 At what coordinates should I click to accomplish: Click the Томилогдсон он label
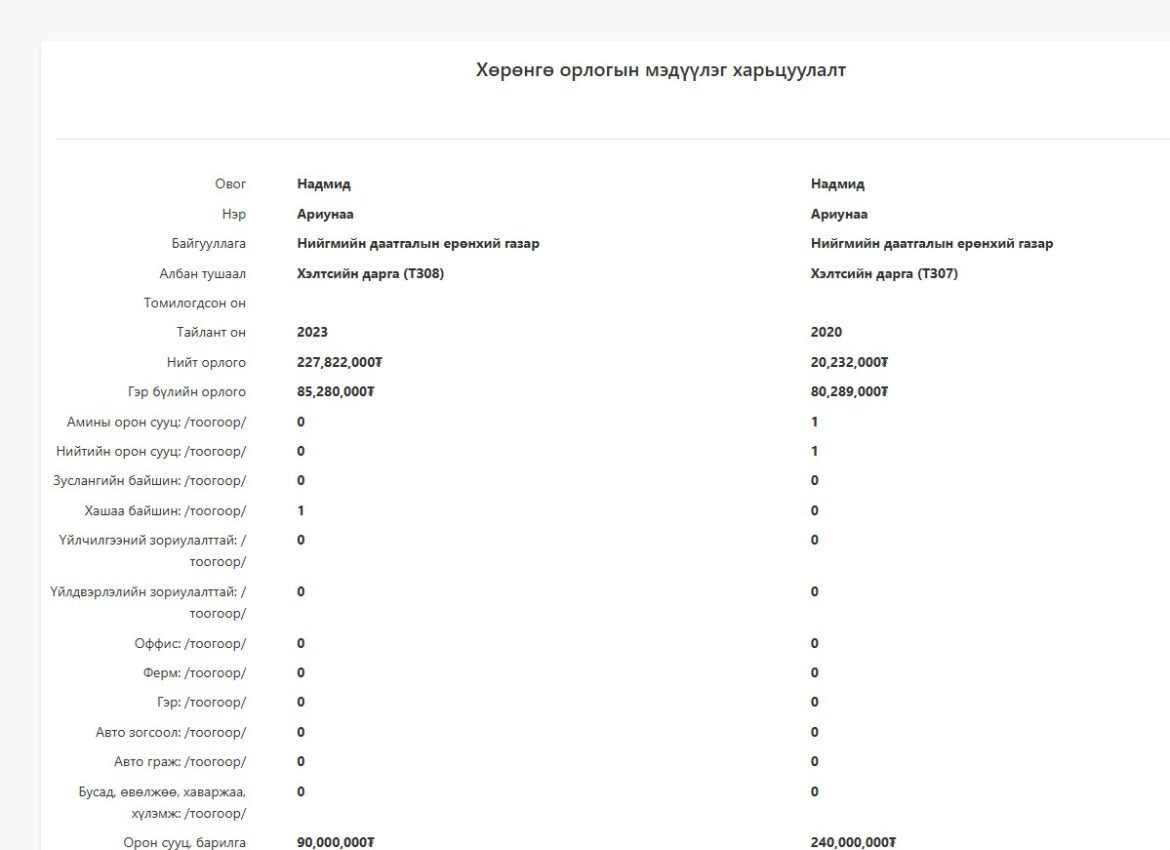pos(194,303)
